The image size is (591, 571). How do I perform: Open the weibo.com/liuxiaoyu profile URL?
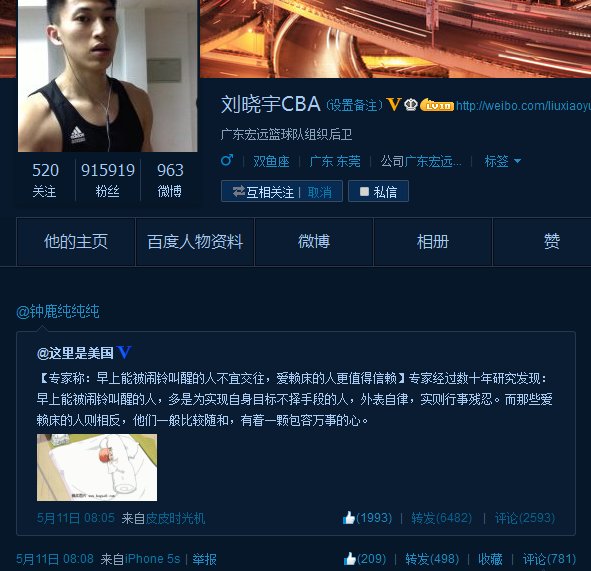tap(523, 105)
